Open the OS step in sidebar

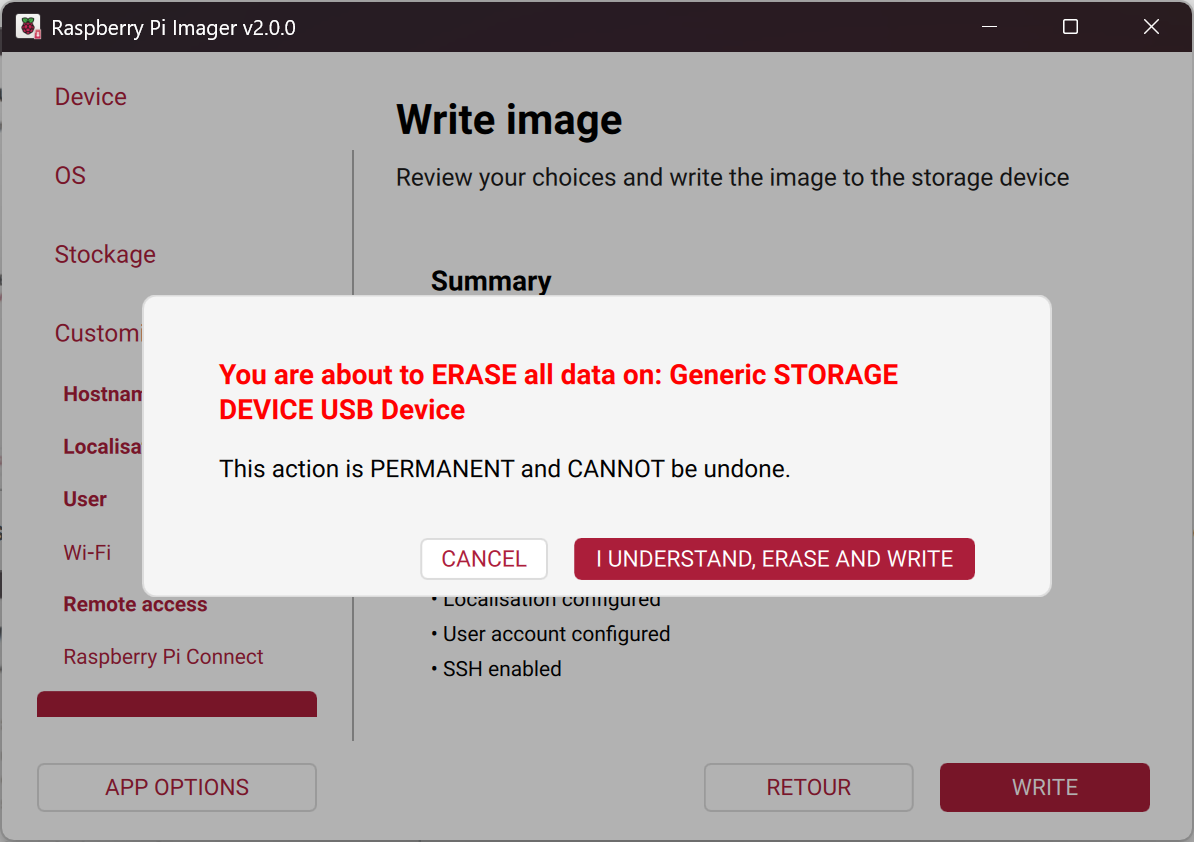70,176
